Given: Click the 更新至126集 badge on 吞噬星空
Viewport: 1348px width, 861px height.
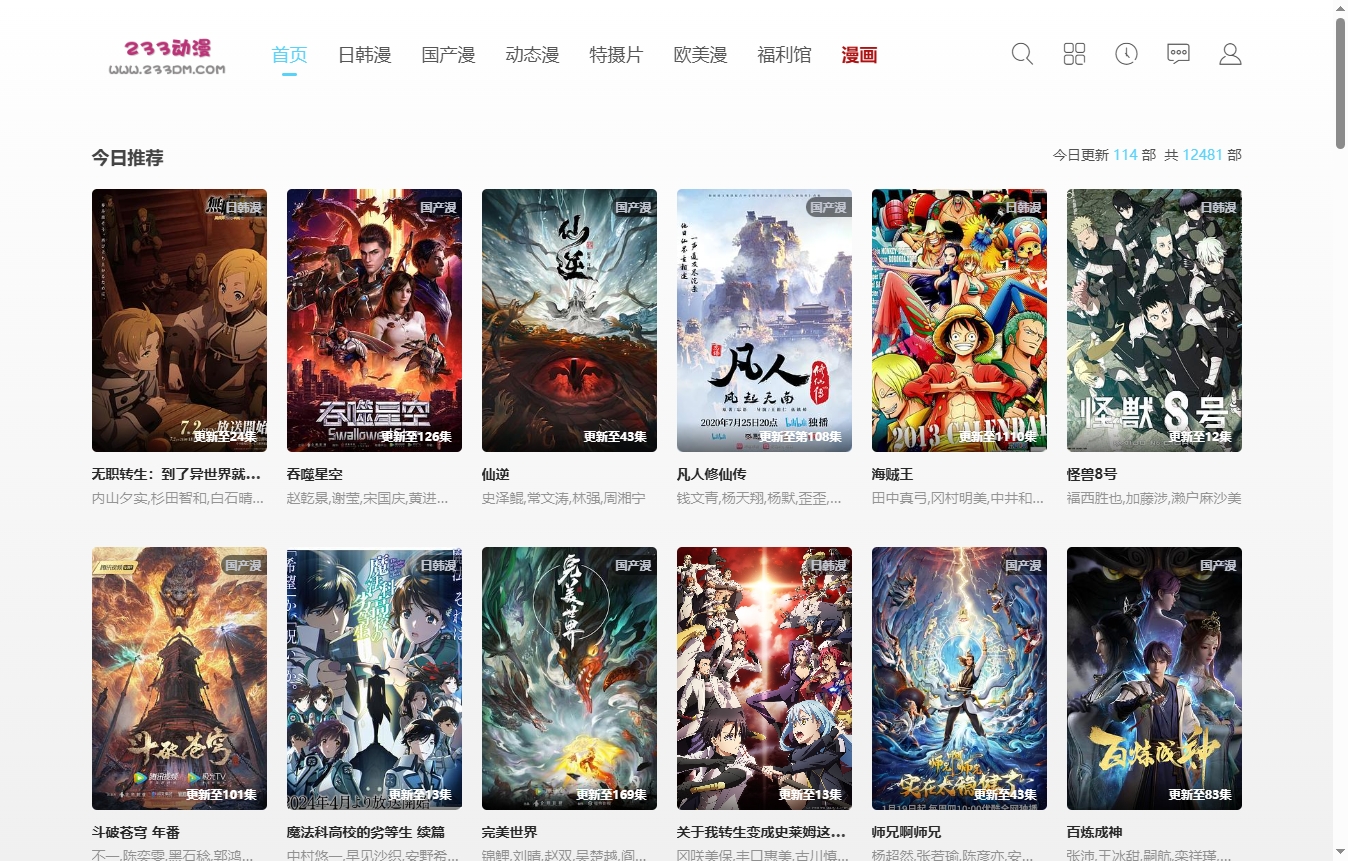Looking at the screenshot, I should [416, 437].
